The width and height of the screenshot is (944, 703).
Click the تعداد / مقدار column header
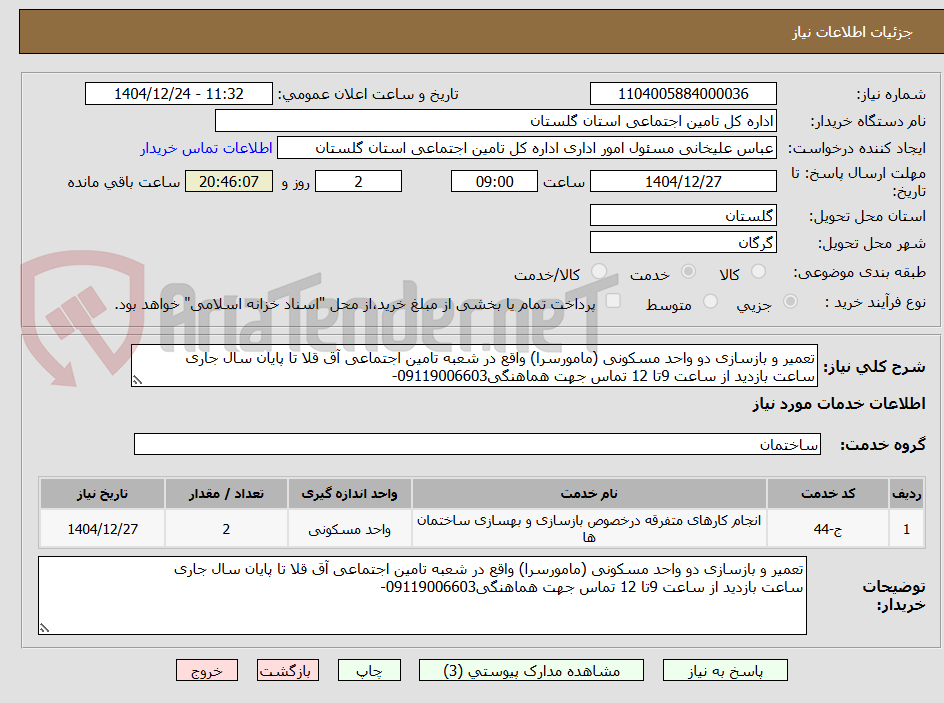pyautogui.click(x=226, y=494)
